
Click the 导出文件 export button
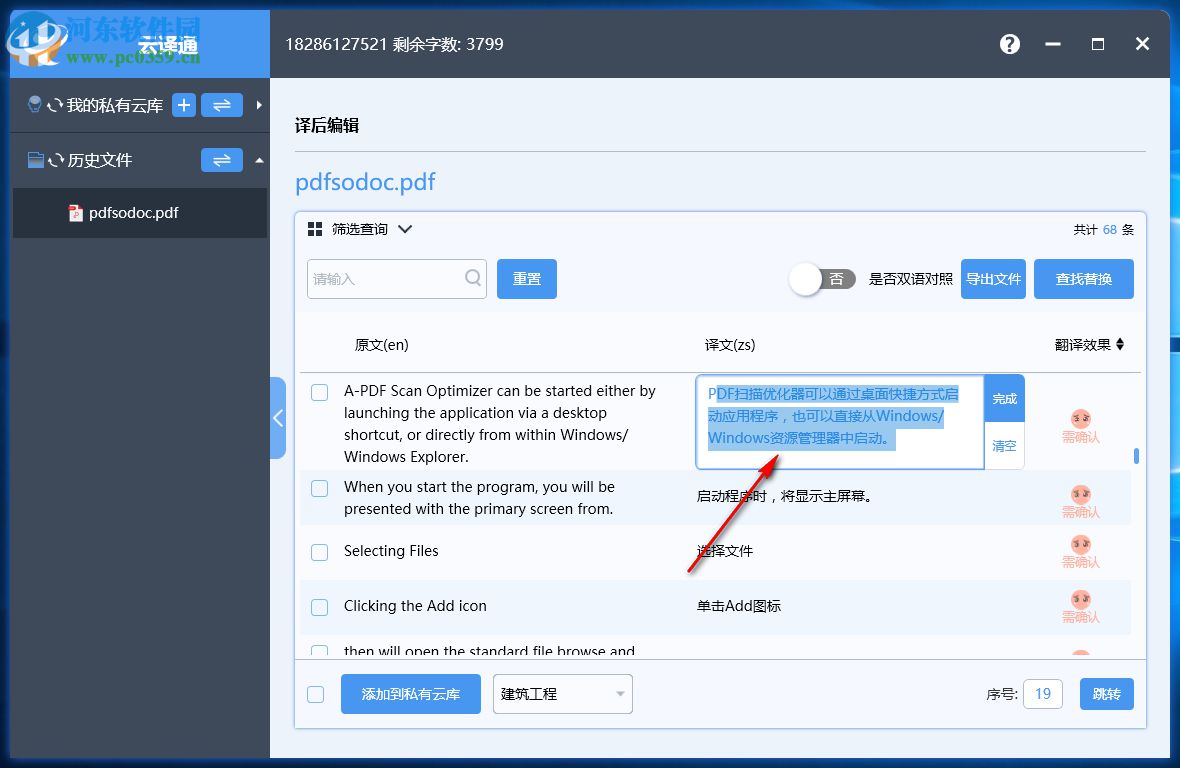tap(993, 279)
